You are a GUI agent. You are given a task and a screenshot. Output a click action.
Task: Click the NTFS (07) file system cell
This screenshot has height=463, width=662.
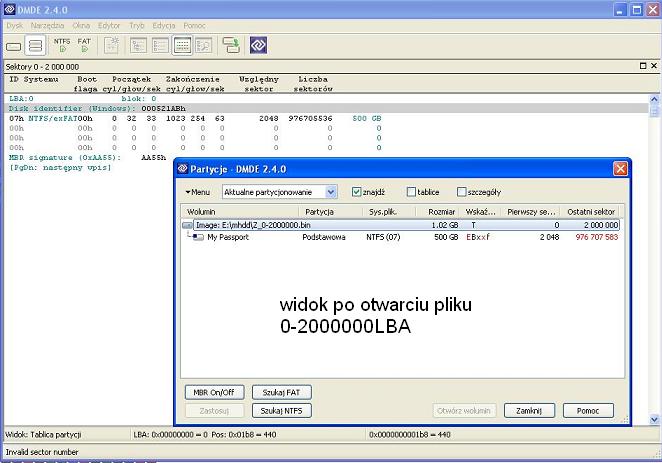pos(383,237)
